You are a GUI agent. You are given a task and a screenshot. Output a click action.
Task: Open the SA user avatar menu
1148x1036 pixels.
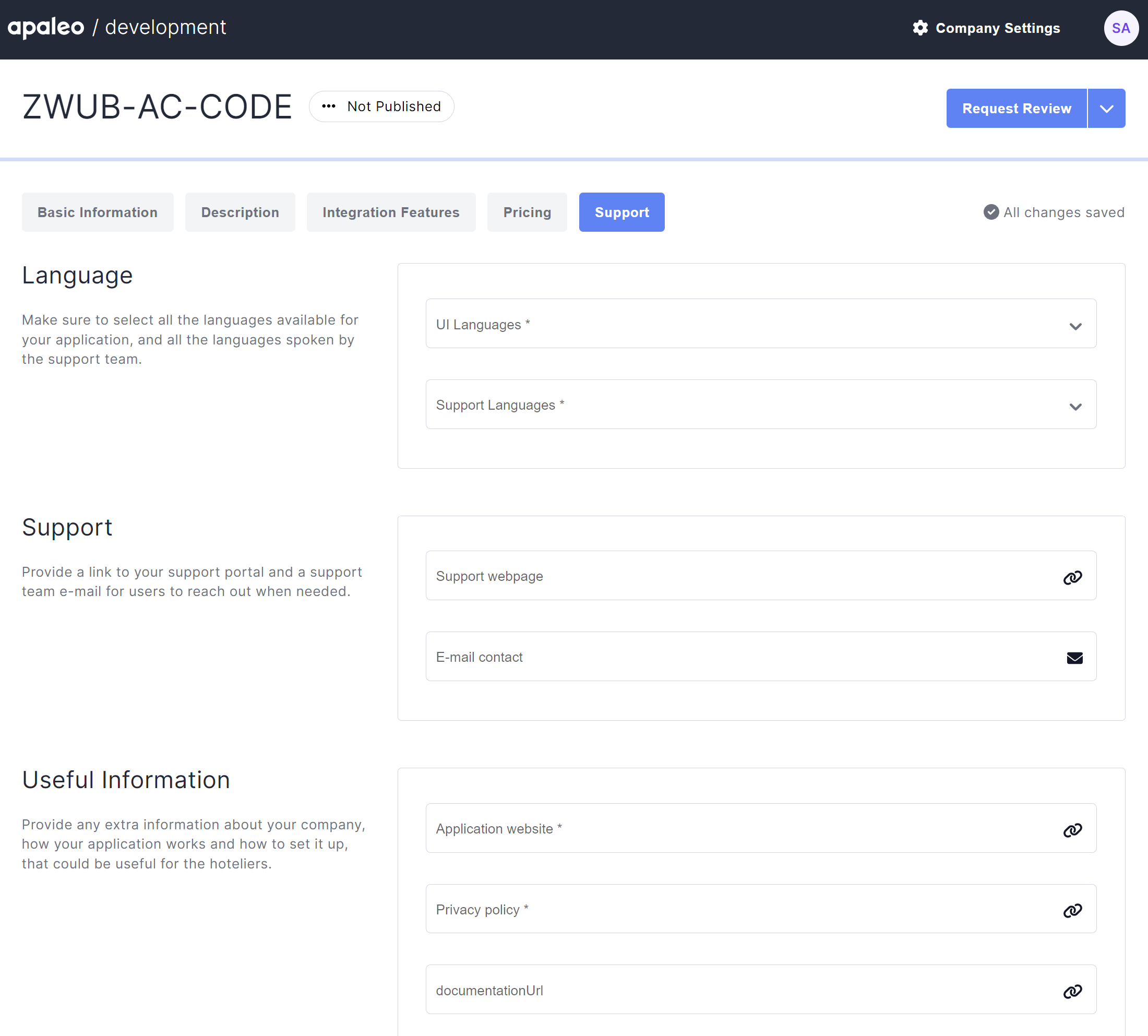pos(1121,28)
